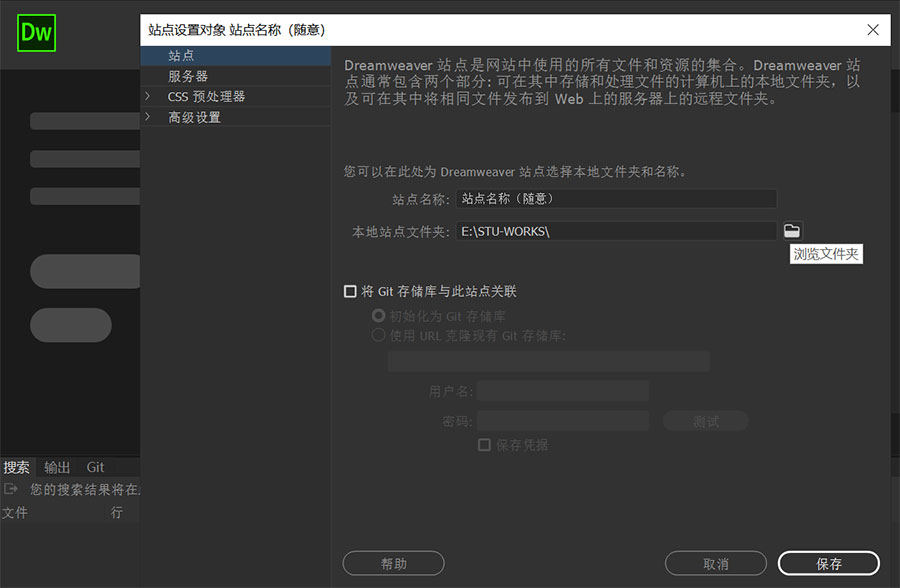Click the browse folder icon

792,231
